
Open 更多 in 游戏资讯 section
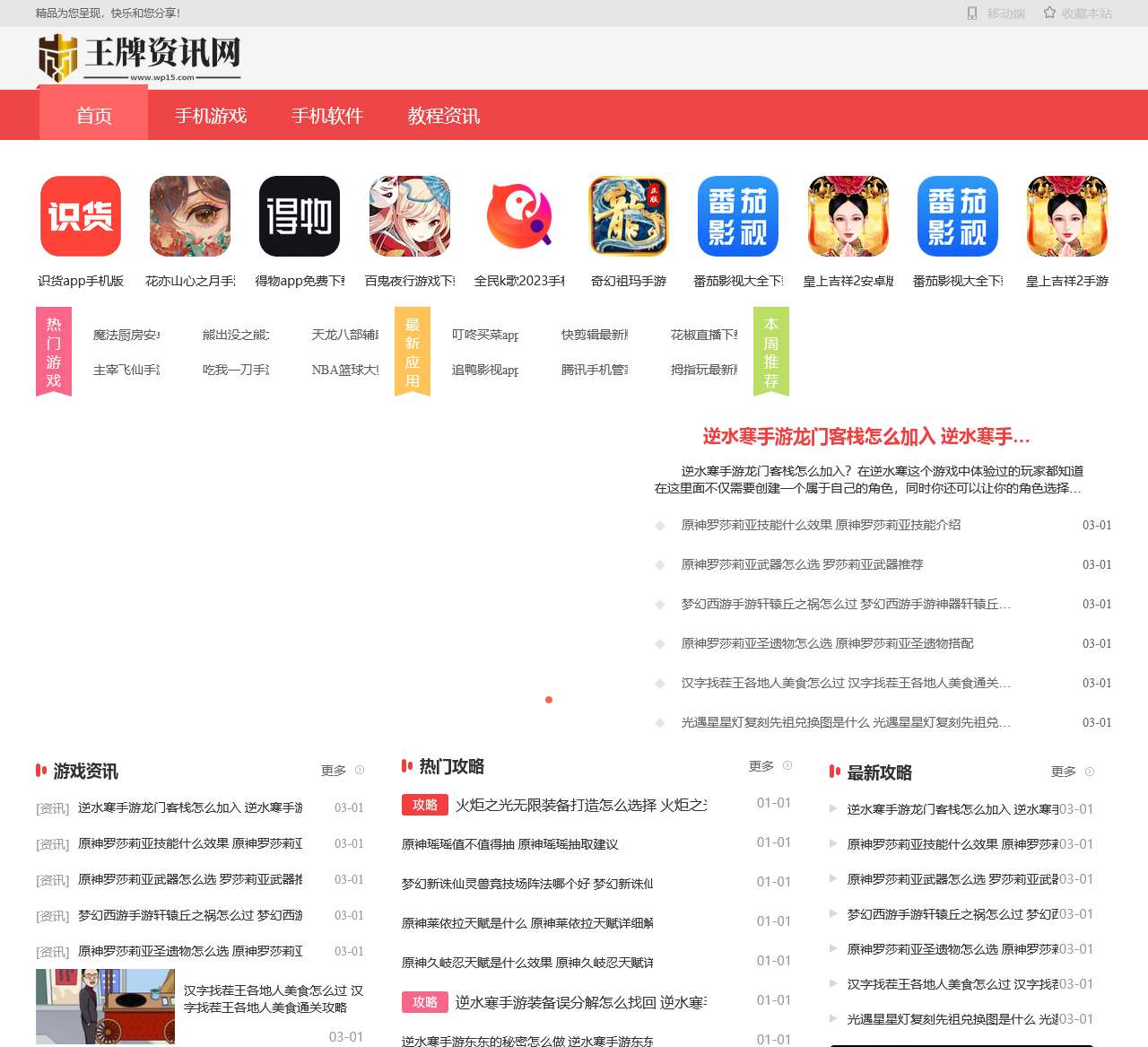(x=334, y=771)
